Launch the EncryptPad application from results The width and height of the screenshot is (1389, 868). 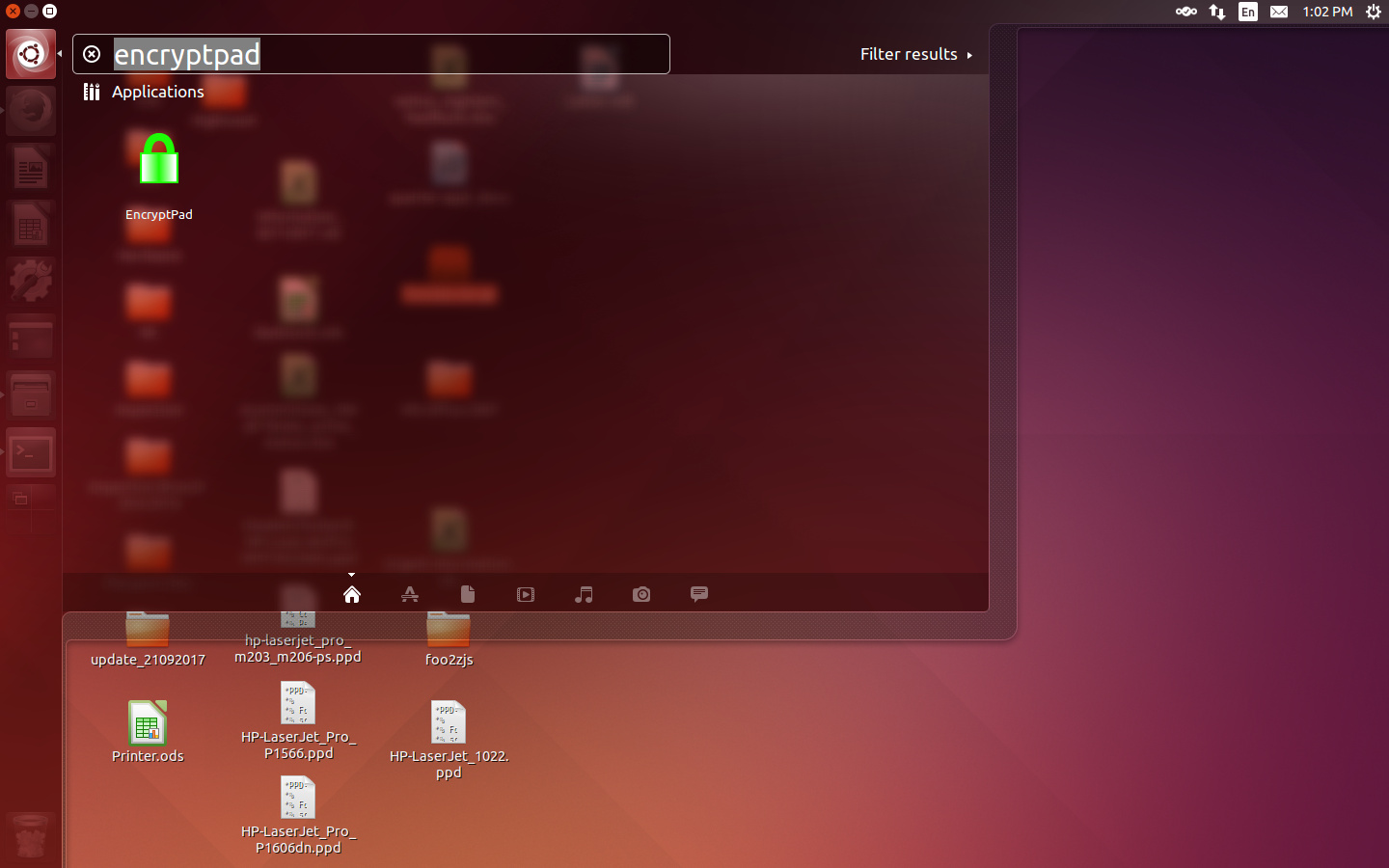pos(159,176)
